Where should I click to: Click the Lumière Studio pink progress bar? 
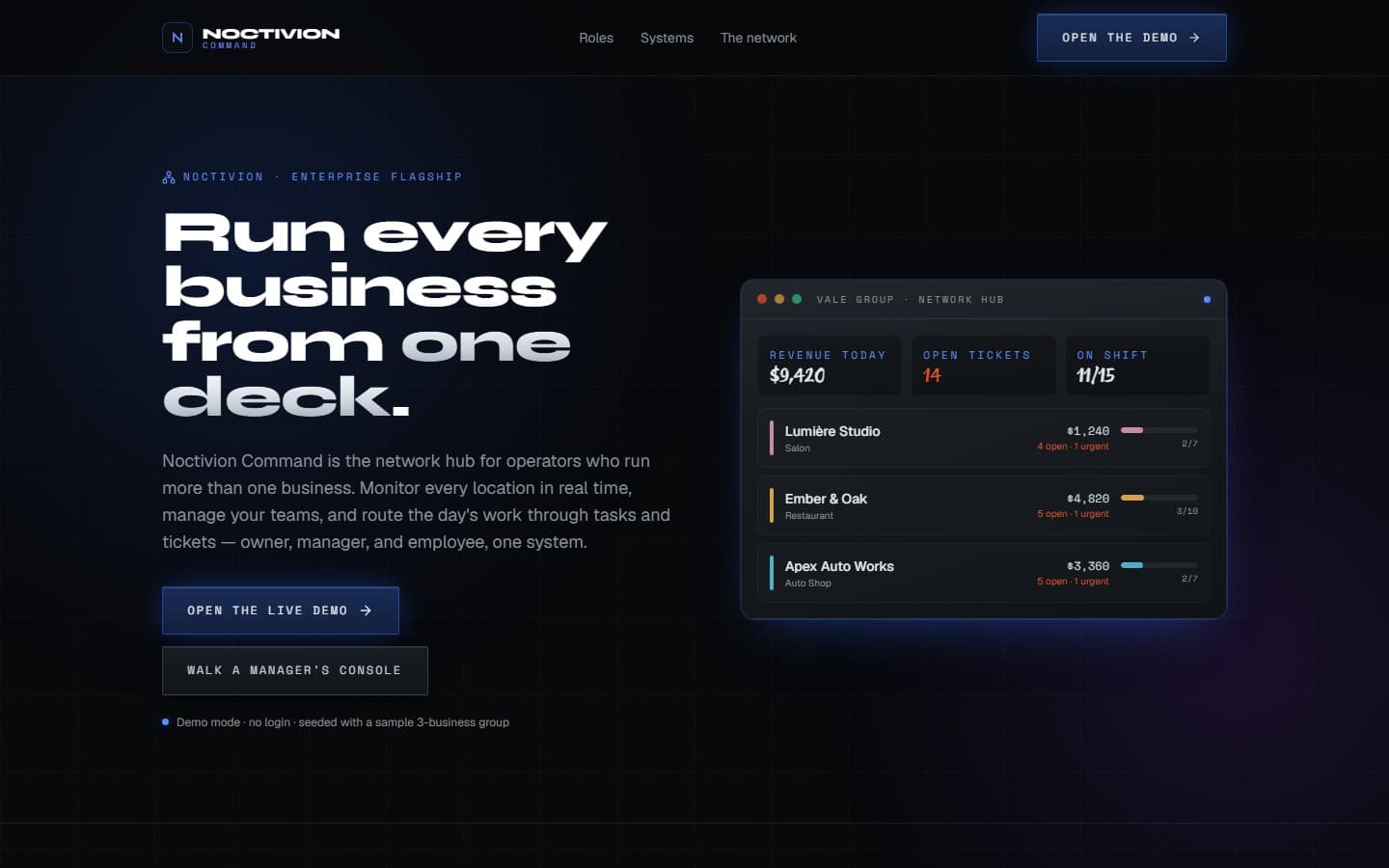(x=1159, y=430)
